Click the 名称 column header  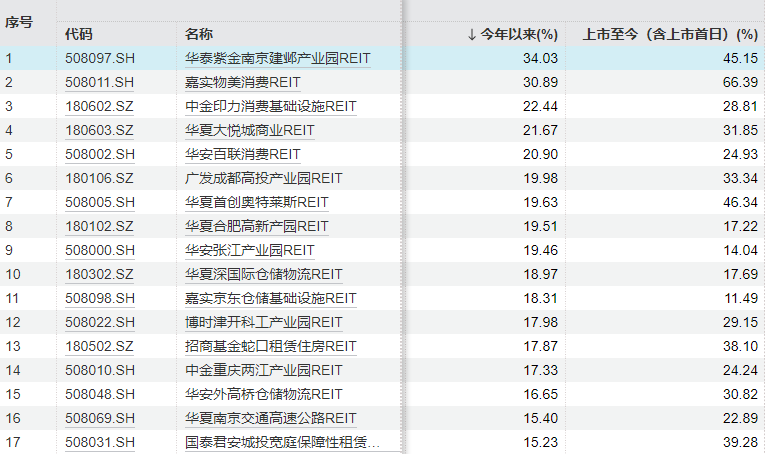click(199, 34)
